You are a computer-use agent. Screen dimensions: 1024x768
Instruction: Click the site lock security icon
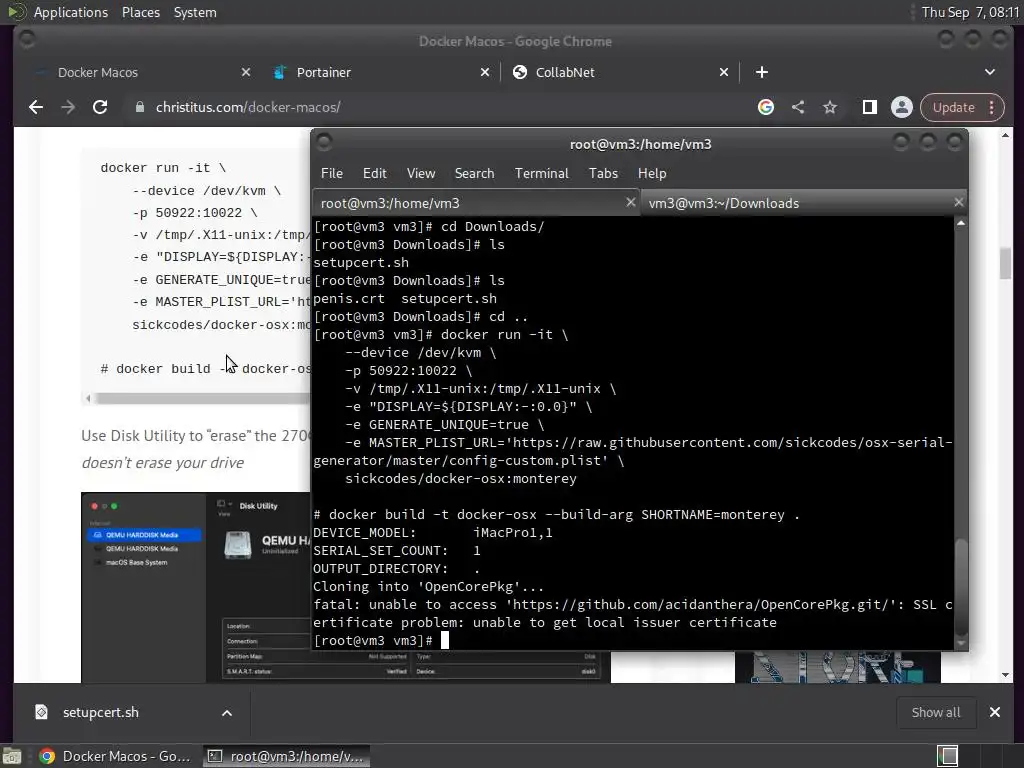click(139, 107)
